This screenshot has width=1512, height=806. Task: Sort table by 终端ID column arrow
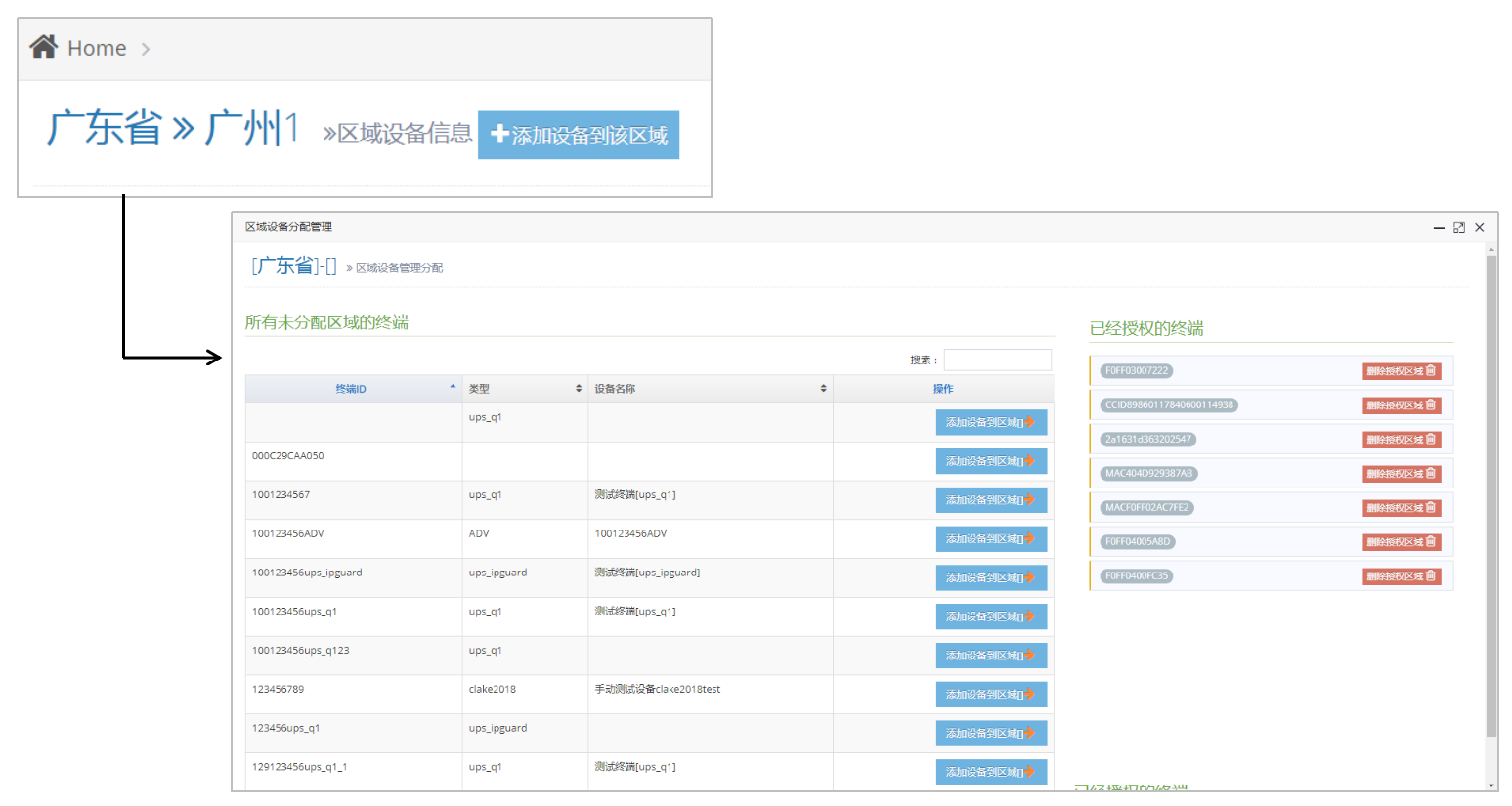(x=453, y=388)
